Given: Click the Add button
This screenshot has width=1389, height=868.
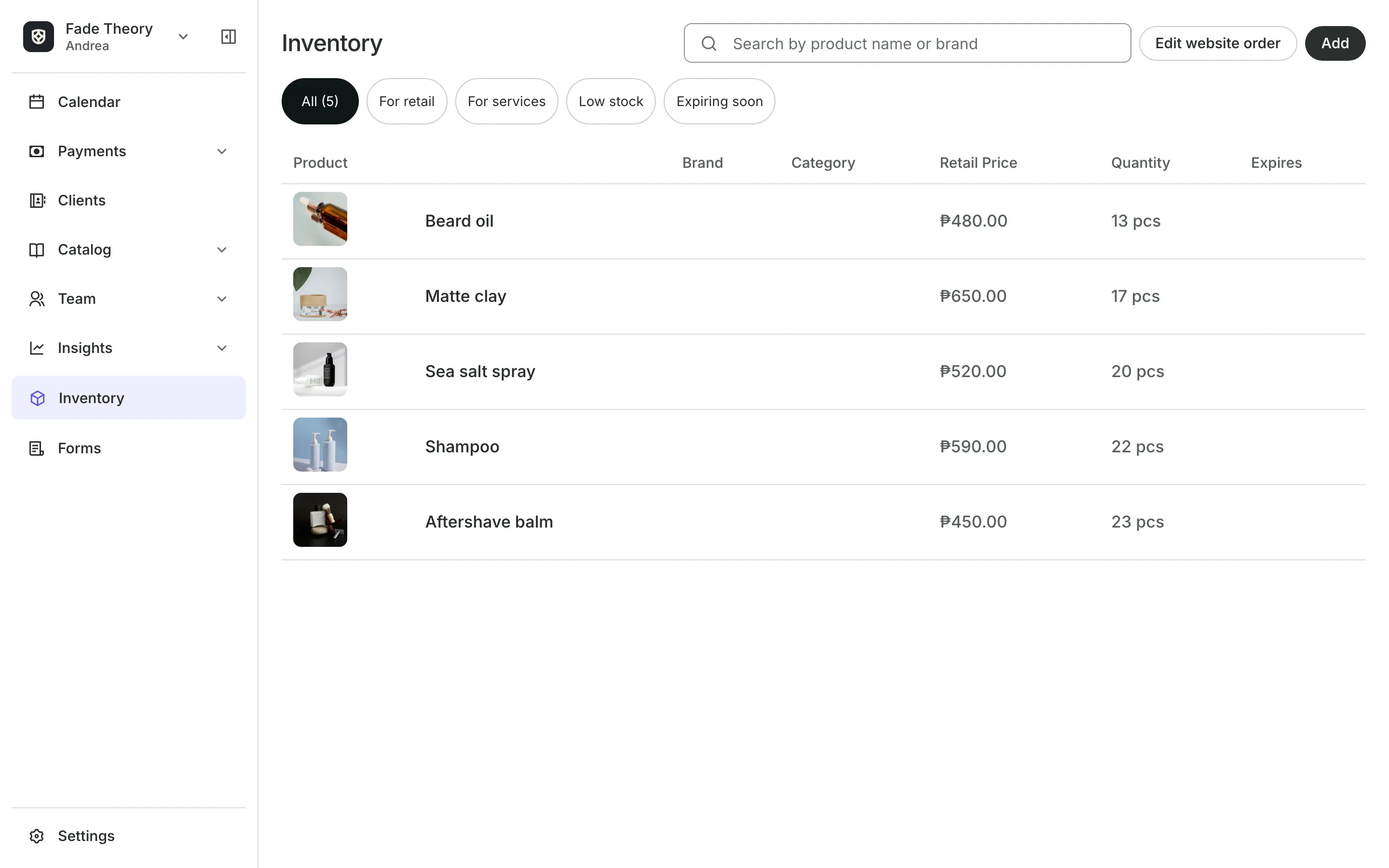Looking at the screenshot, I should click(1335, 43).
